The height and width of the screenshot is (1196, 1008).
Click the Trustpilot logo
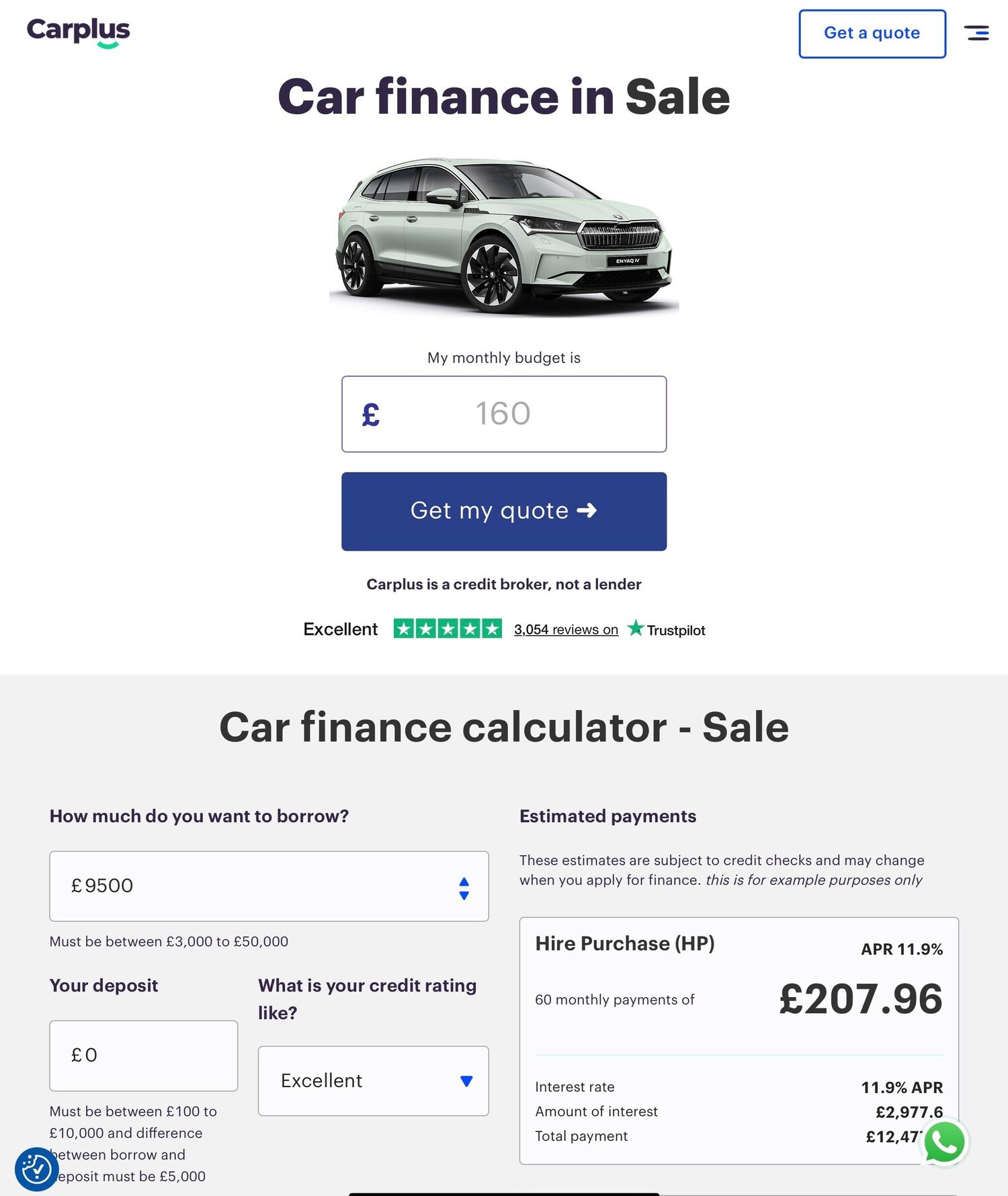click(667, 629)
